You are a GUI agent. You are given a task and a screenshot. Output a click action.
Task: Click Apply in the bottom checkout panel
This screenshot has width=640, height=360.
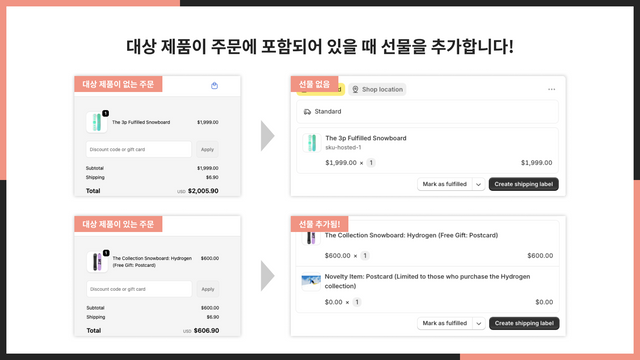[208, 289]
